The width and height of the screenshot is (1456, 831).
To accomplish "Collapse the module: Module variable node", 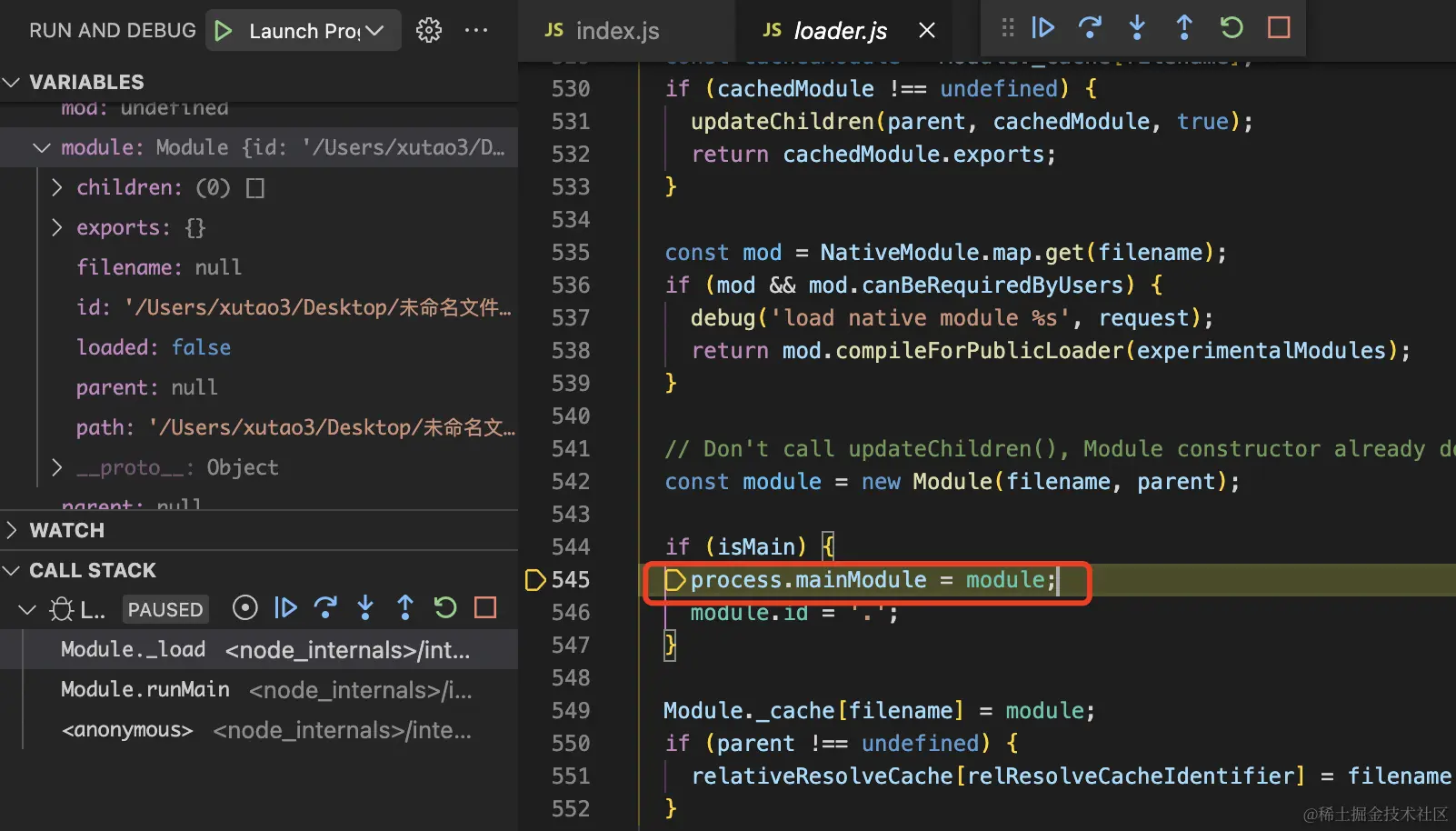I will pos(42,147).
